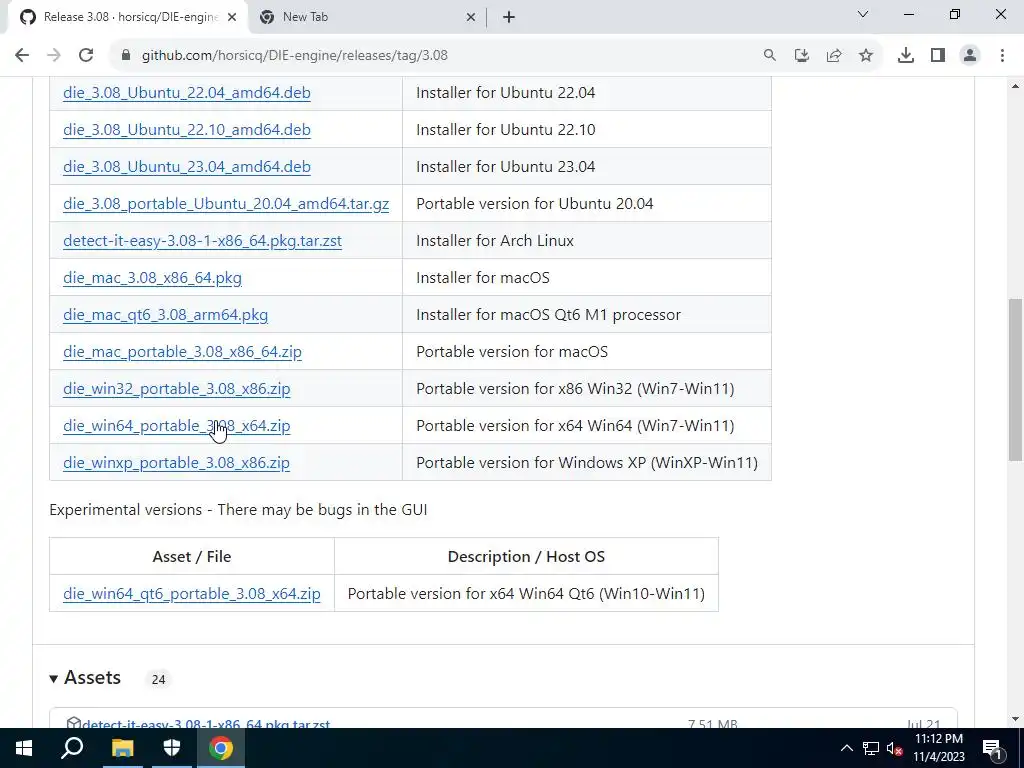Download die_3.08_Ubuntu_22.04_amd64.deb
Viewport: 1024px width, 768px height.
coord(187,93)
